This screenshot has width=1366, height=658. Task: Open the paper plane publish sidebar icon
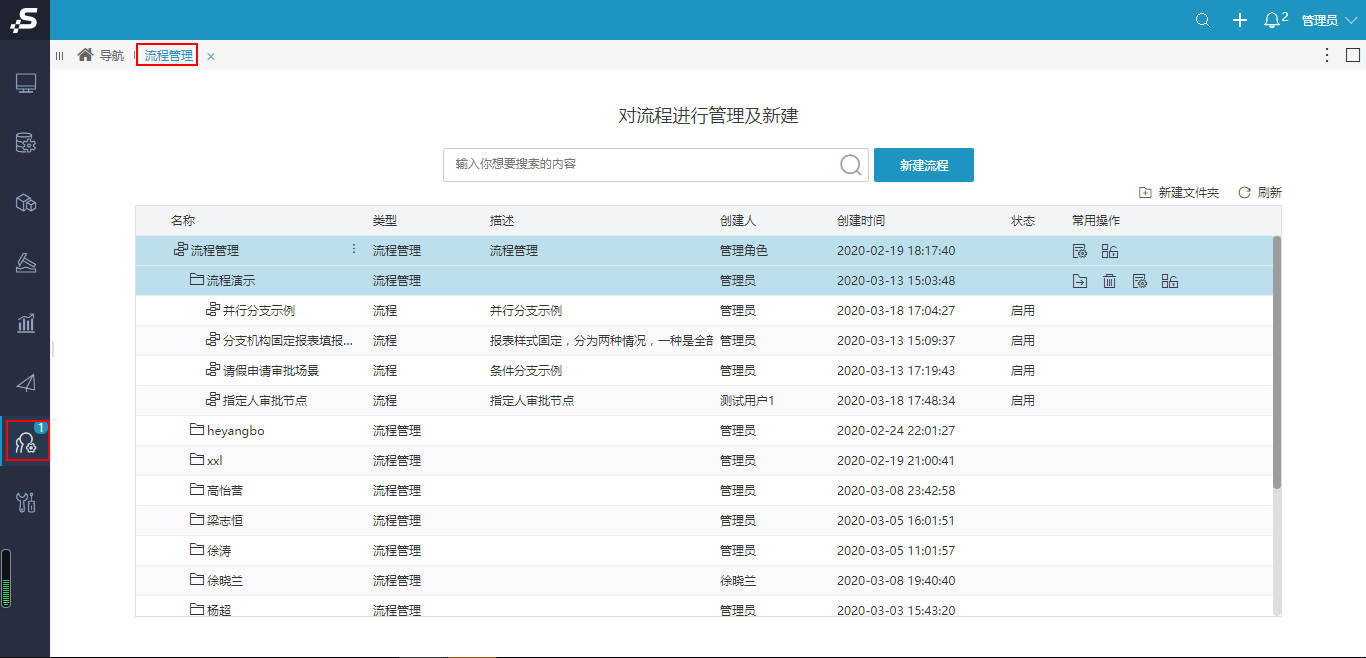point(26,382)
